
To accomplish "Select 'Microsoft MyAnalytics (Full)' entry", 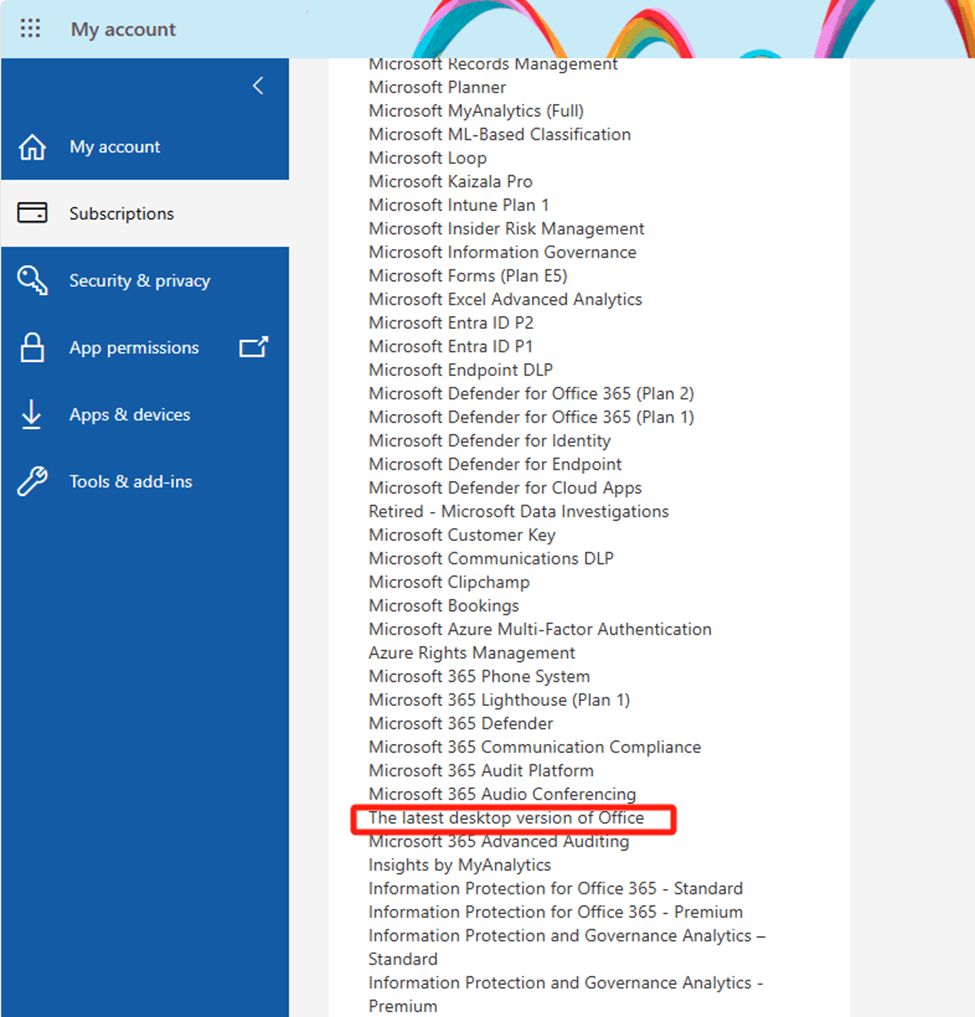I will coord(476,111).
